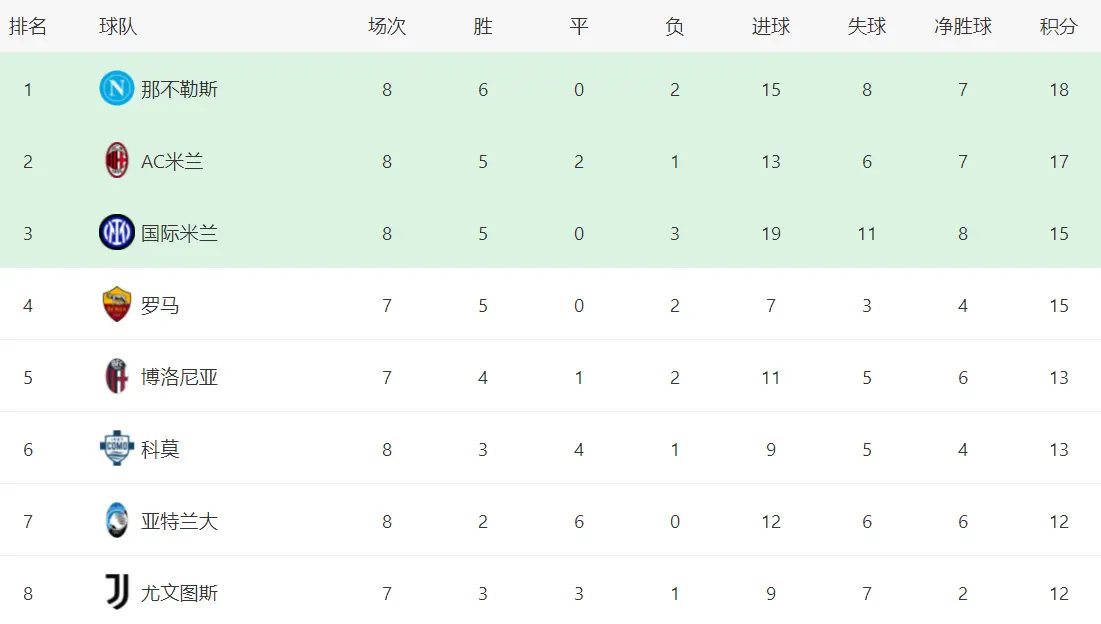Select the 排名 column header
The width and height of the screenshot is (1101, 624).
(x=28, y=27)
